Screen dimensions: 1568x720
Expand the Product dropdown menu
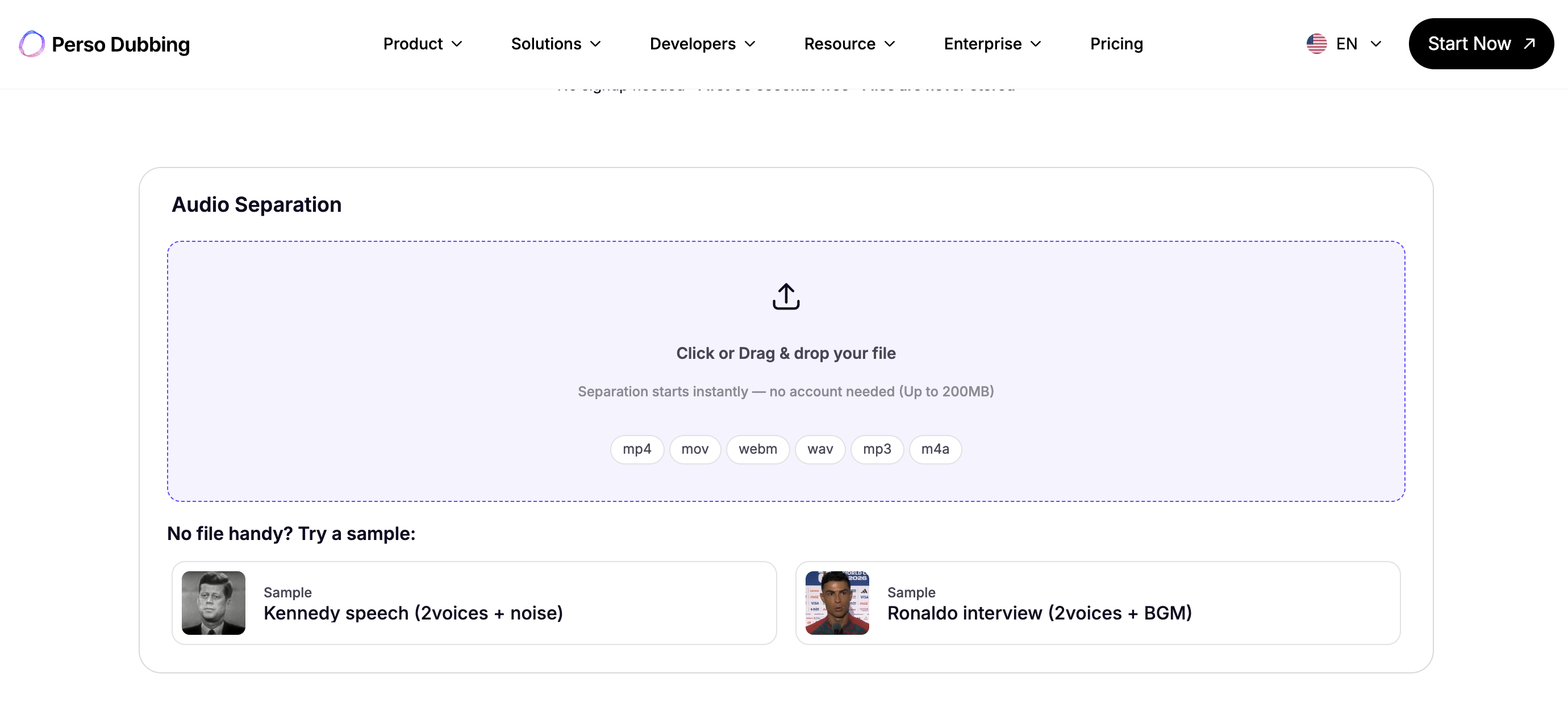(x=423, y=44)
